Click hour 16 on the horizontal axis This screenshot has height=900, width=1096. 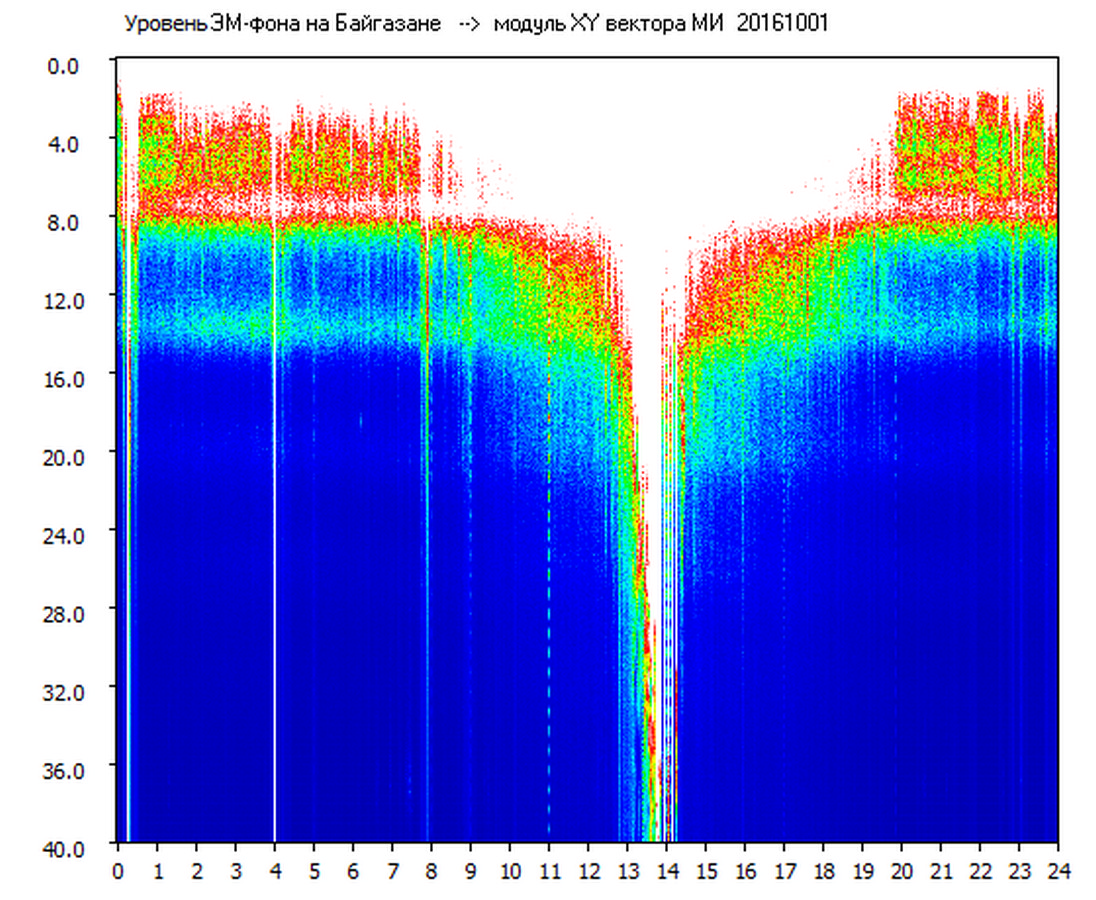pyautogui.click(x=745, y=871)
